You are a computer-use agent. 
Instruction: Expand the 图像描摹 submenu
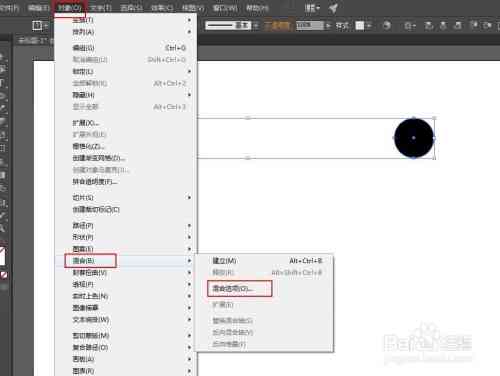click(x=126, y=308)
